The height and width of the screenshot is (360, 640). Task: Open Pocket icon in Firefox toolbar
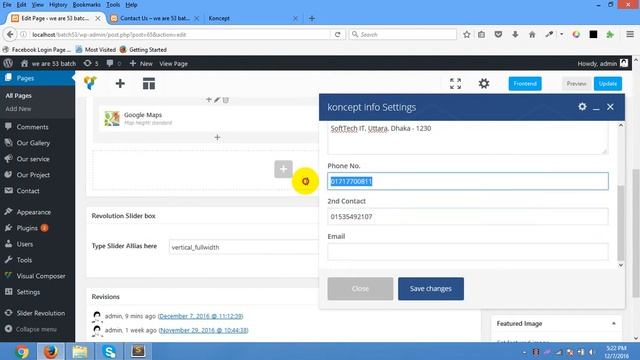coord(498,34)
